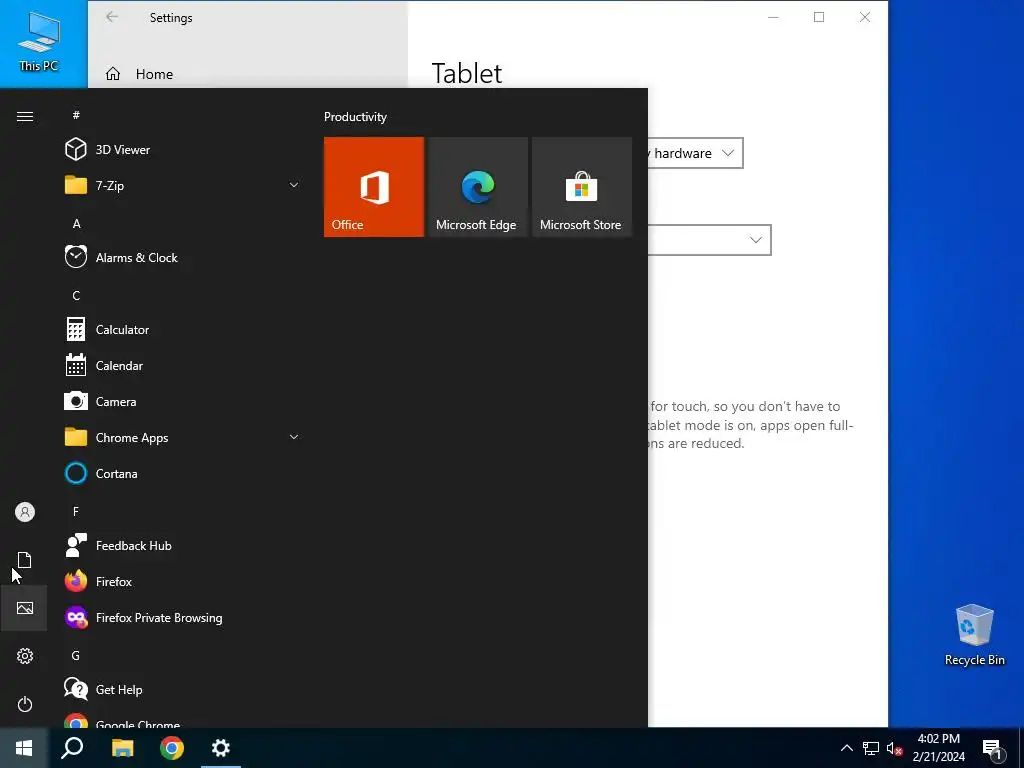Open the hardware dropdown in Settings
Image resolution: width=1024 pixels, height=768 pixels.
[696, 153]
